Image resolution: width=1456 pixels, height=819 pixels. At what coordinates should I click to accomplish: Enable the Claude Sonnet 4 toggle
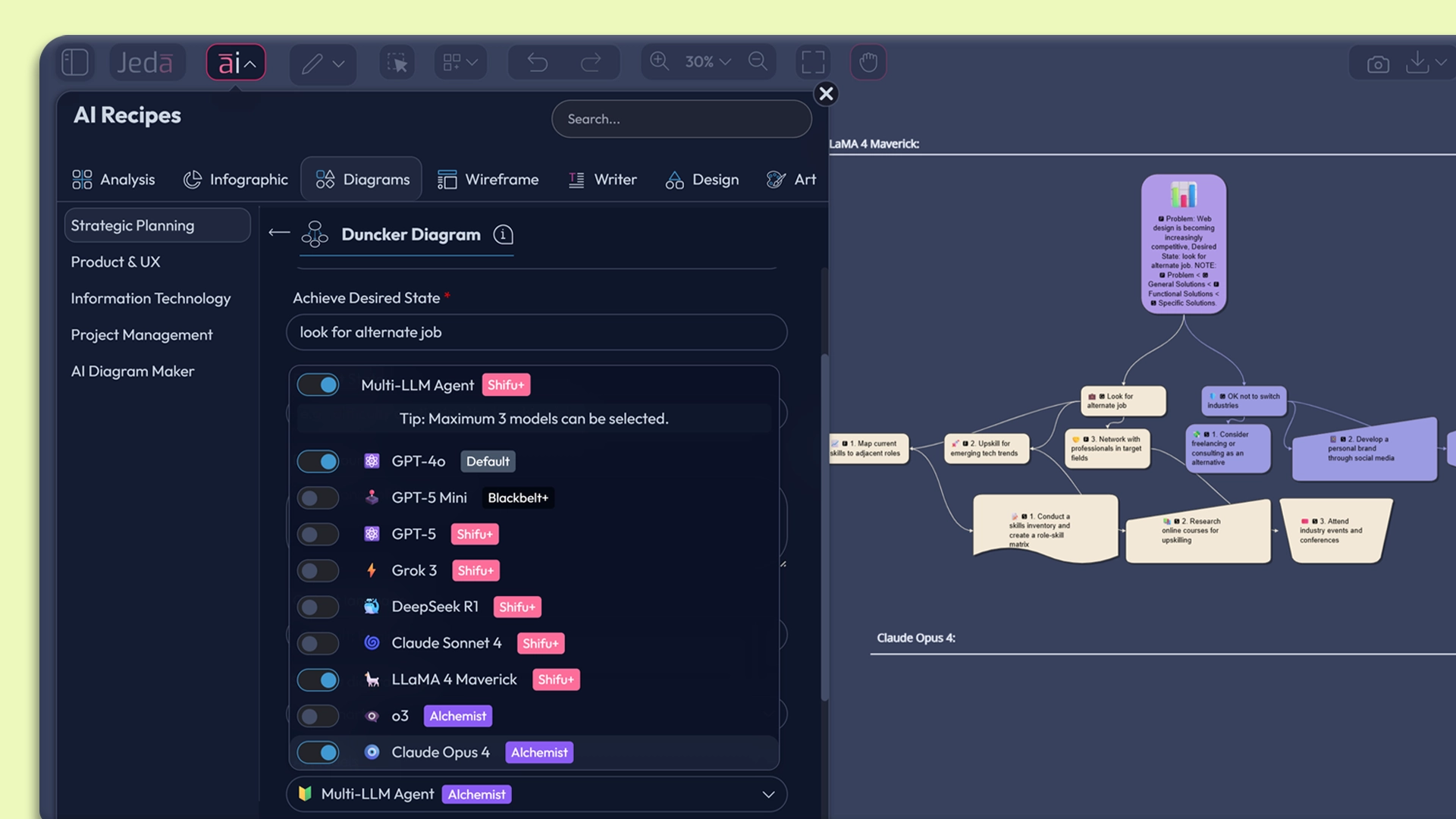point(318,643)
